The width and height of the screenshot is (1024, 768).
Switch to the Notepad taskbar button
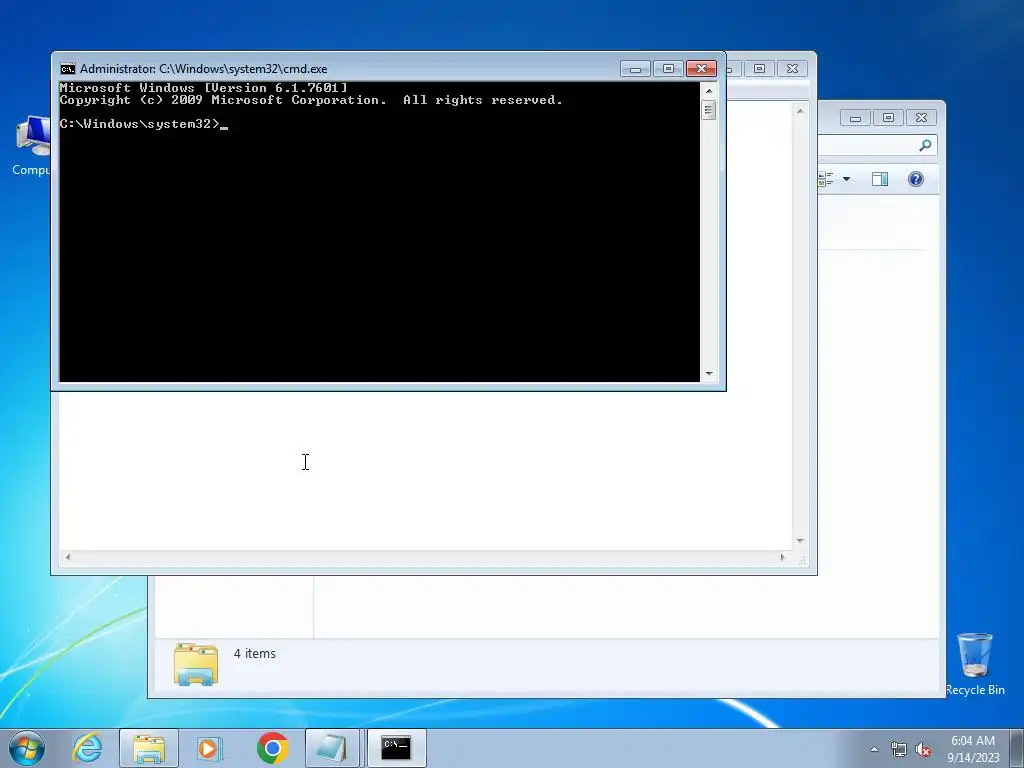pyautogui.click(x=332, y=748)
